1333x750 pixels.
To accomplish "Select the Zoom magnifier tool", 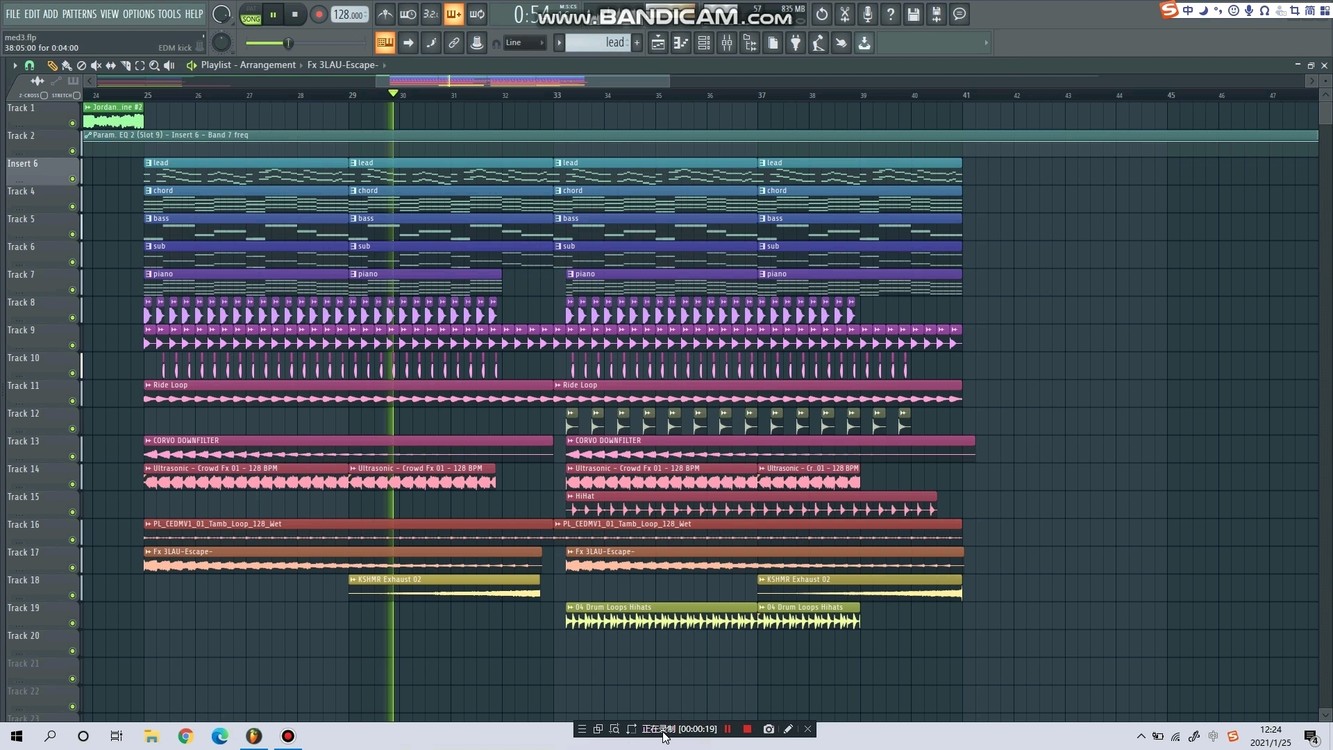I will (x=155, y=64).
